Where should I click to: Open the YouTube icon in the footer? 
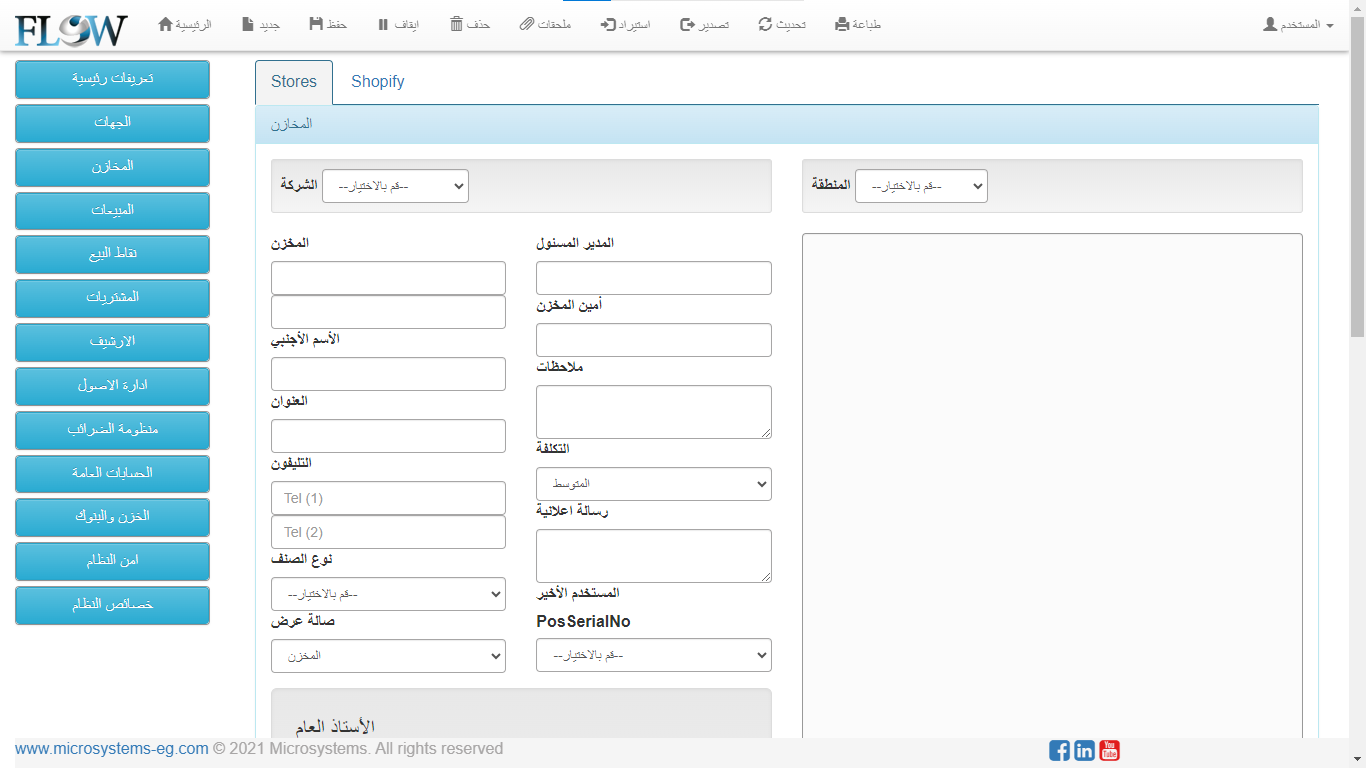pos(1109,750)
